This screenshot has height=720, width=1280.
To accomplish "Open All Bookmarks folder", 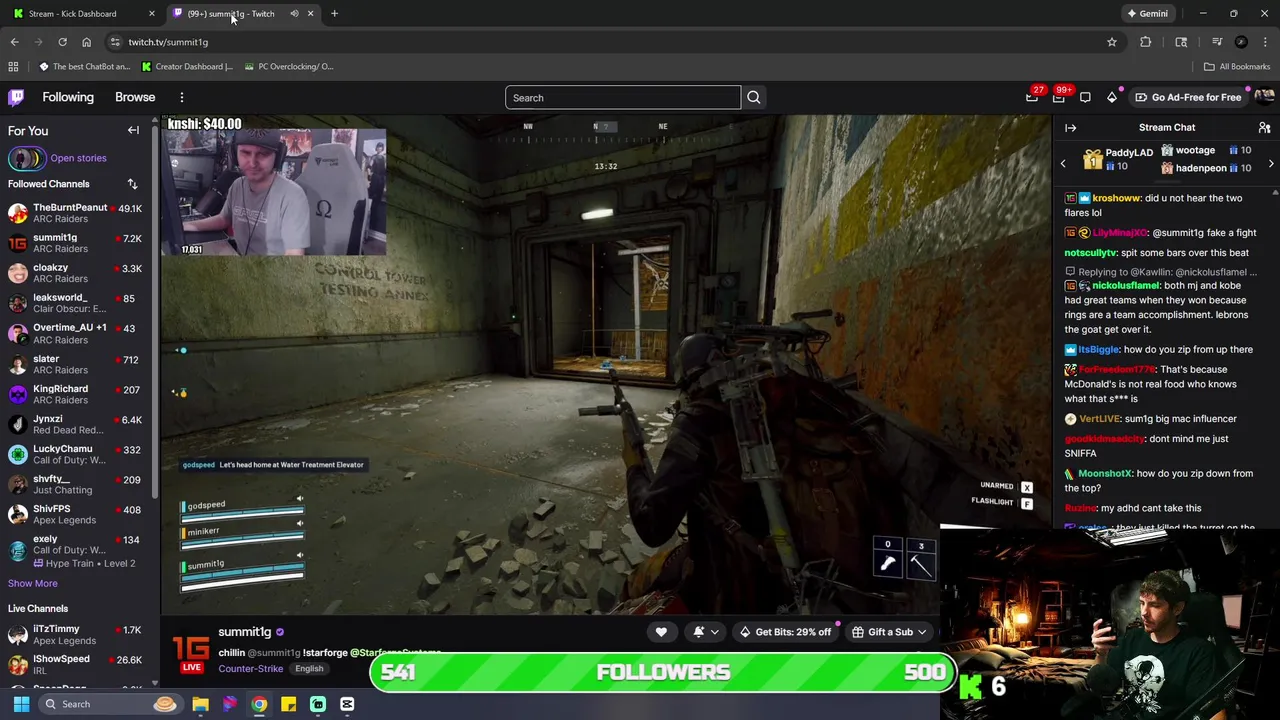I will (1237, 66).
